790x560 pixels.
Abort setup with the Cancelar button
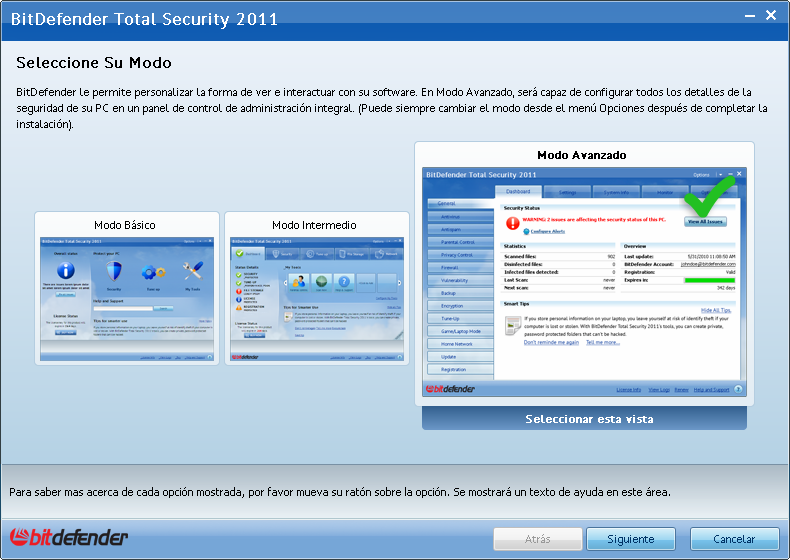tap(734, 539)
